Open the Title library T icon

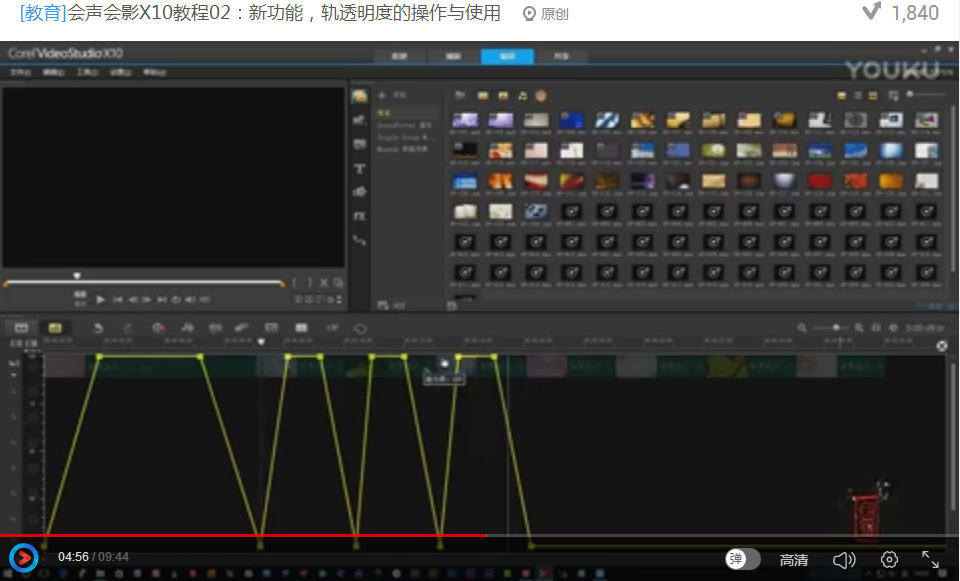pyautogui.click(x=359, y=168)
